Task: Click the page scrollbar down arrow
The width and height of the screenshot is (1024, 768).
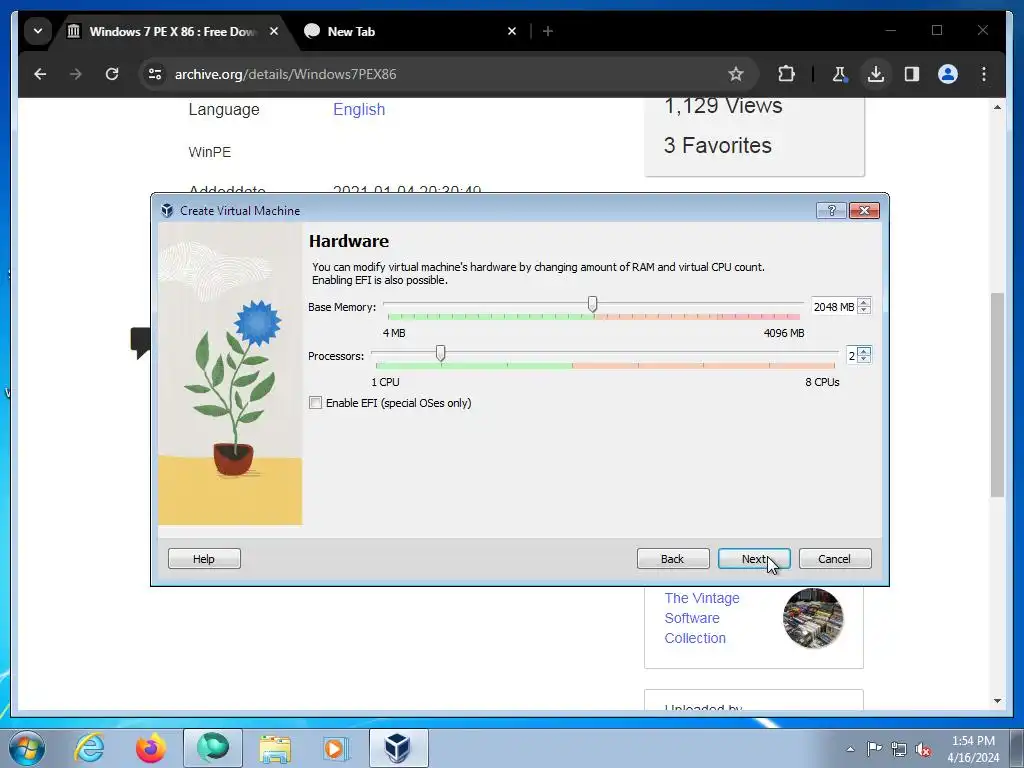Action: pyautogui.click(x=997, y=701)
